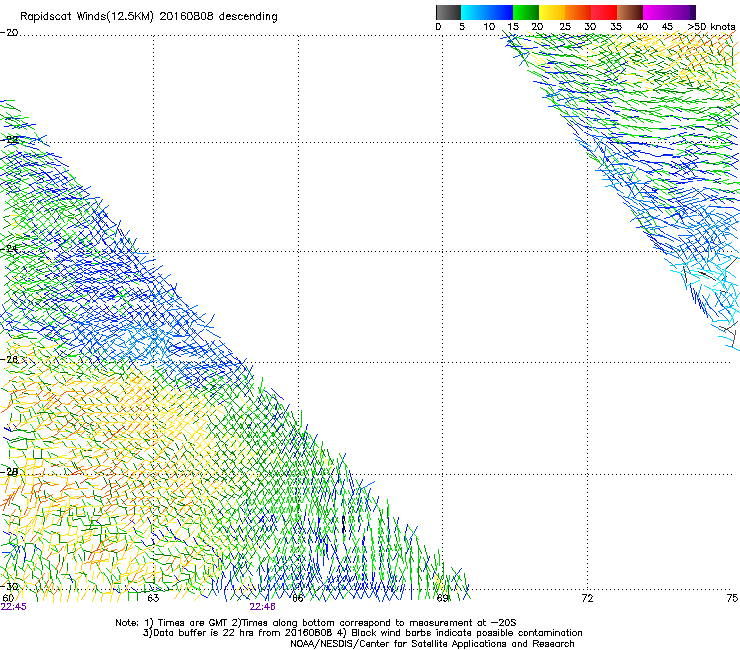Click the longitude axis label '69'

pyautogui.click(x=443, y=598)
